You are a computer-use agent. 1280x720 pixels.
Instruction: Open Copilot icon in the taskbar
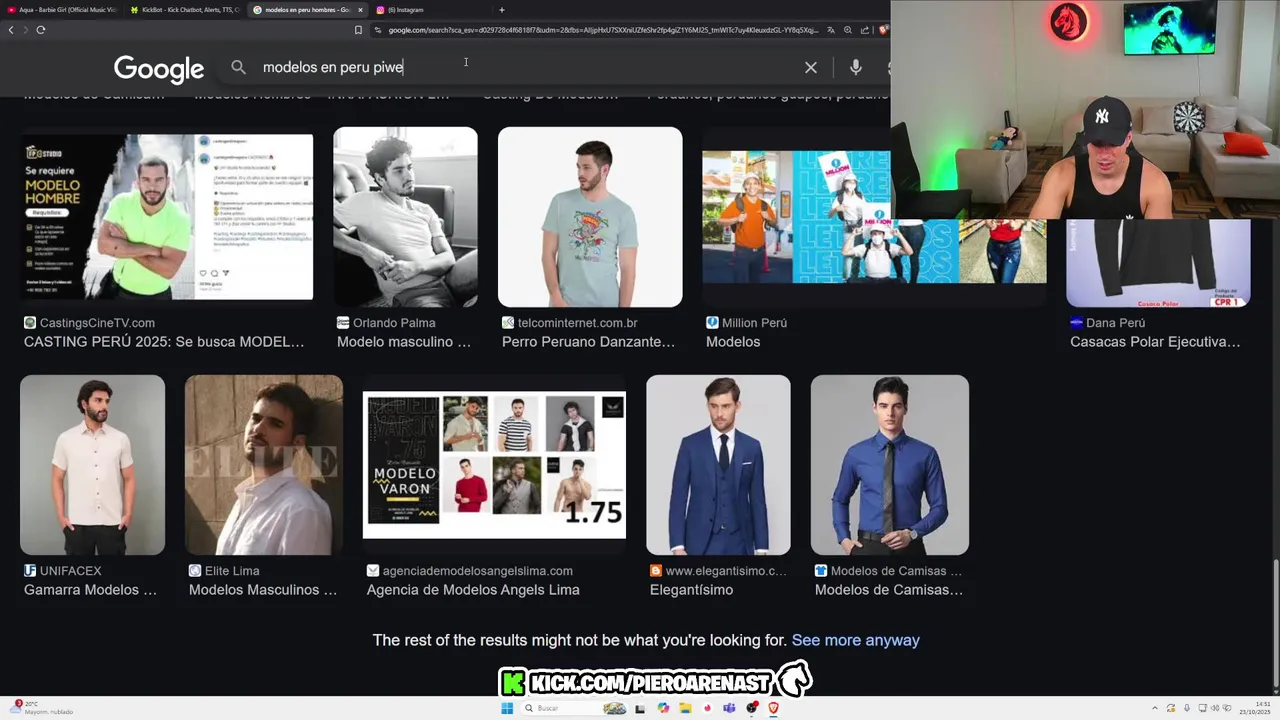point(663,708)
